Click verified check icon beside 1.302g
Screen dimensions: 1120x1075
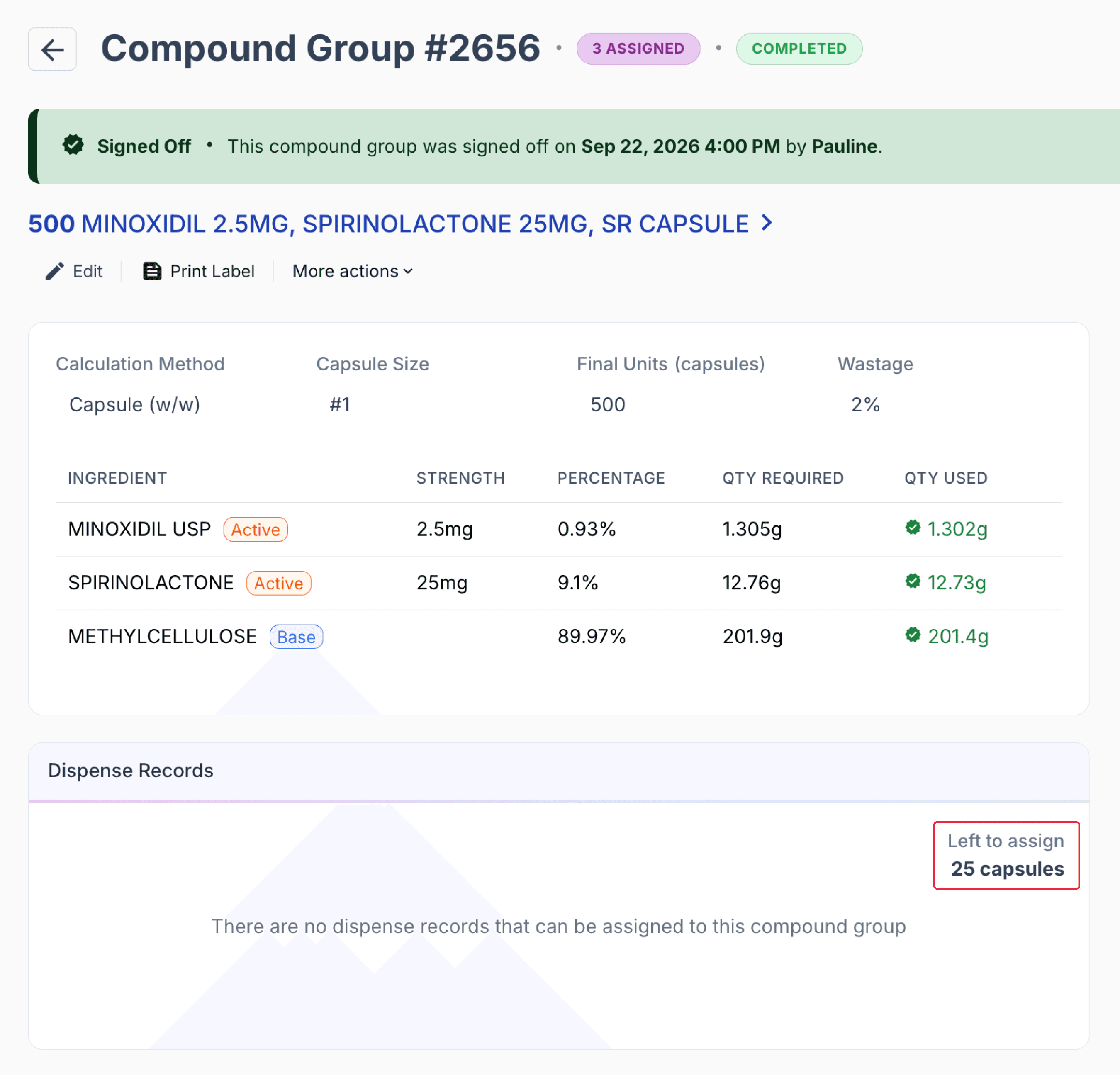pyautogui.click(x=913, y=528)
